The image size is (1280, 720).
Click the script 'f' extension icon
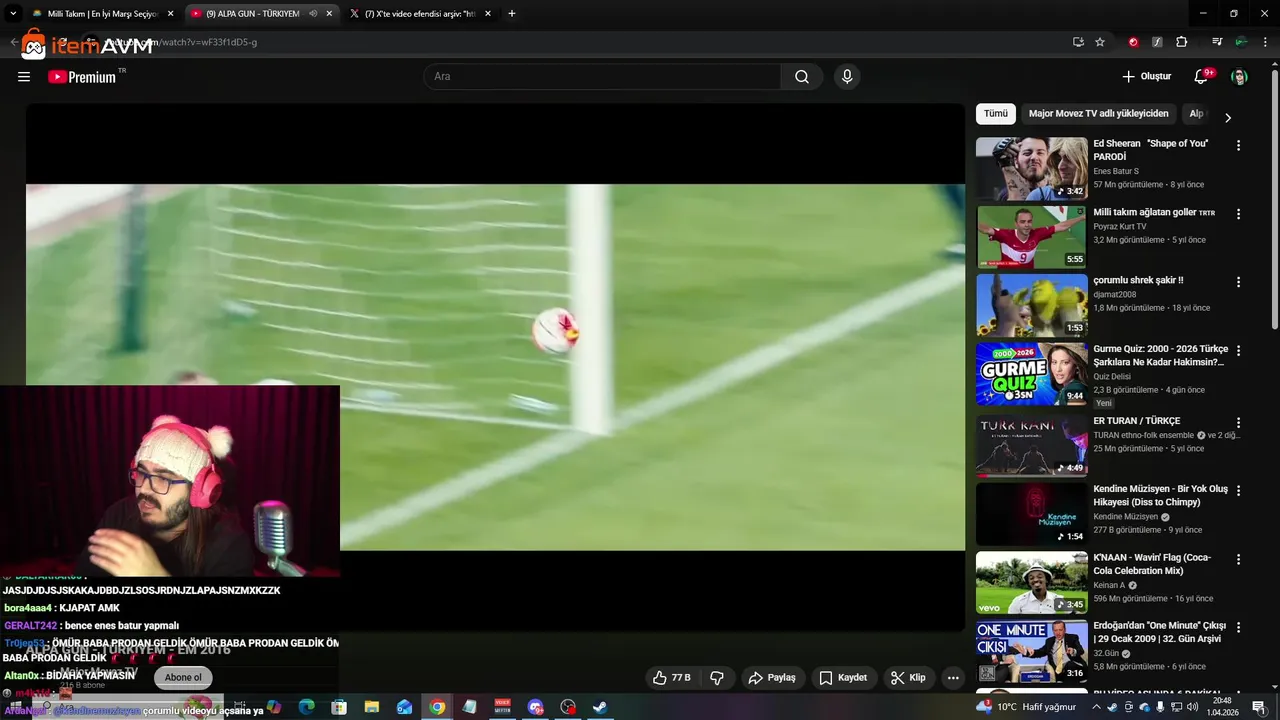pos(1157,42)
